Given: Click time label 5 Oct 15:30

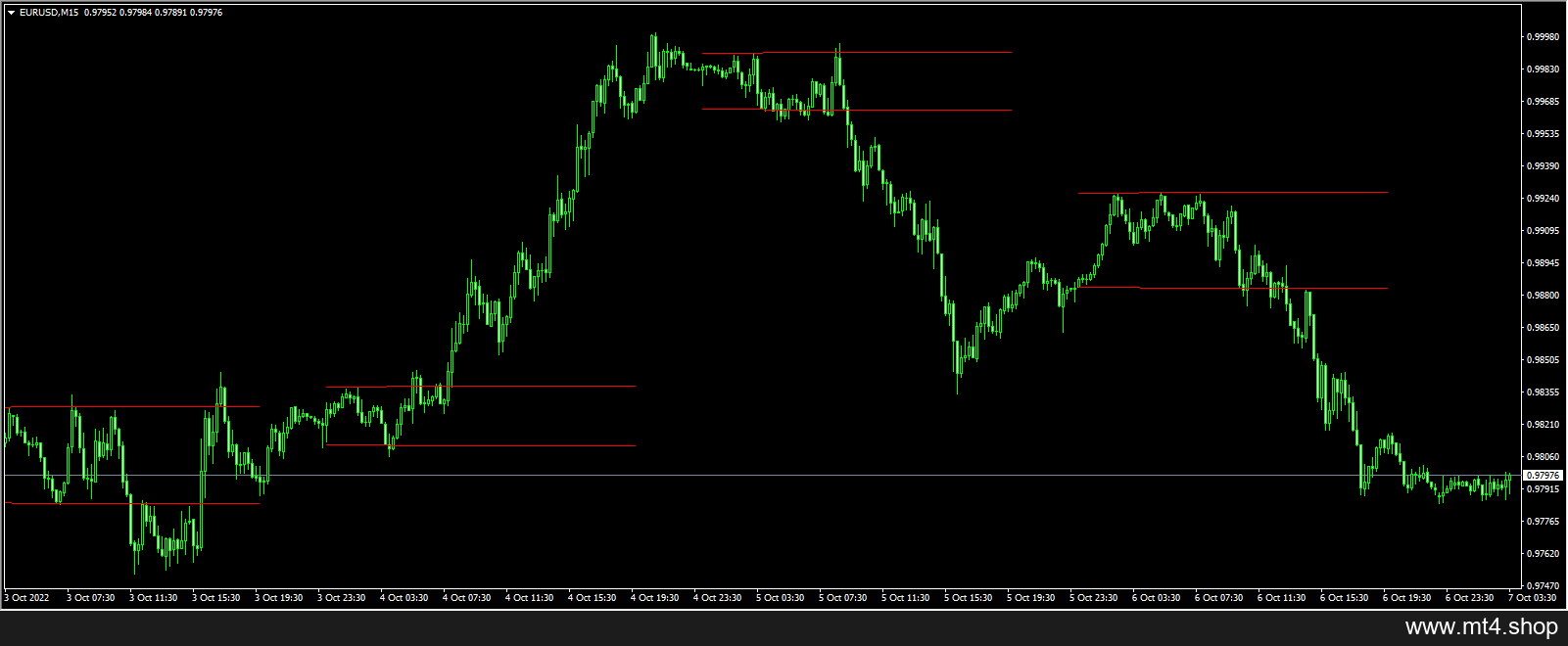Looking at the screenshot, I should 969,598.
